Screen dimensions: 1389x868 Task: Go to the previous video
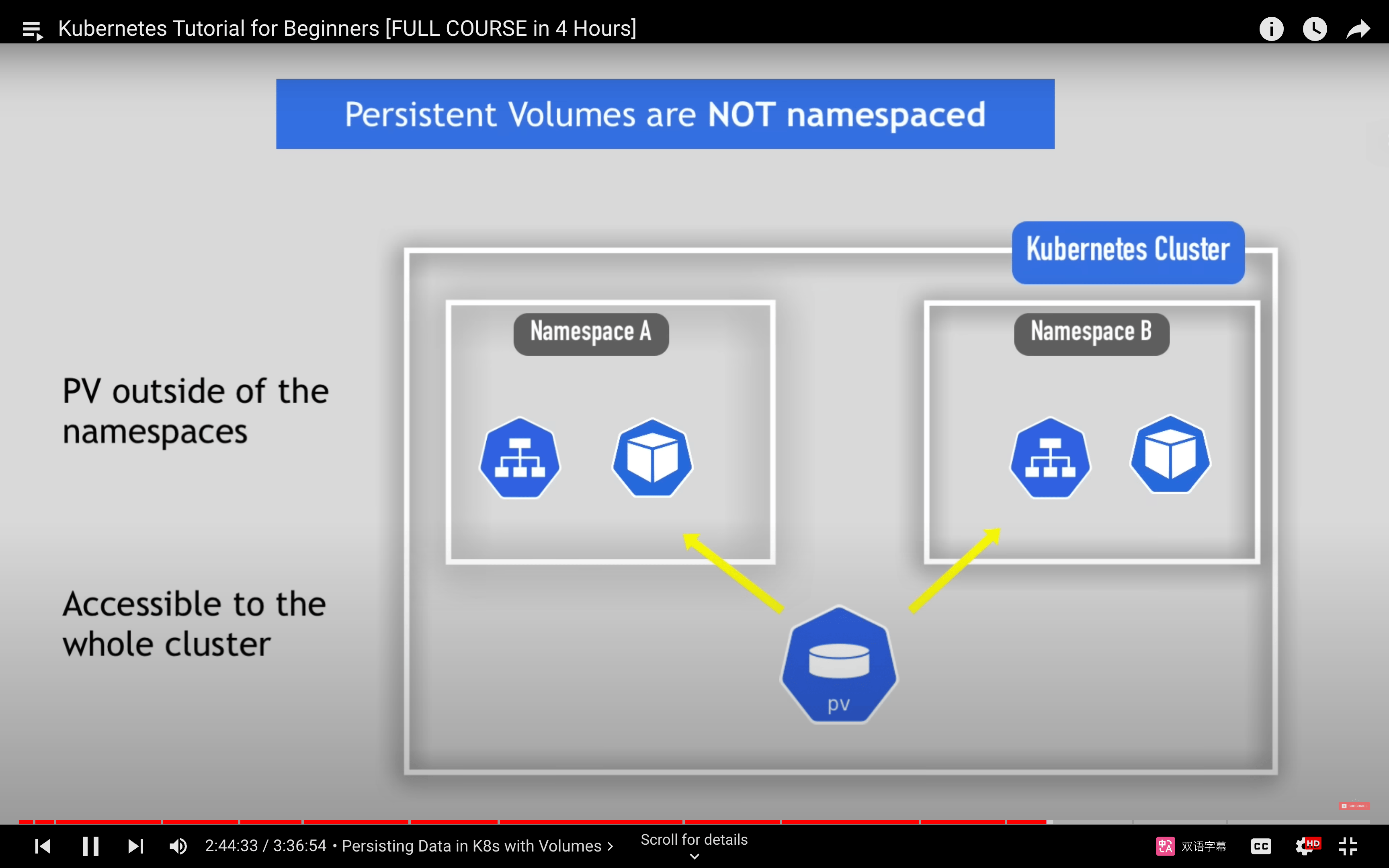[x=43, y=845]
